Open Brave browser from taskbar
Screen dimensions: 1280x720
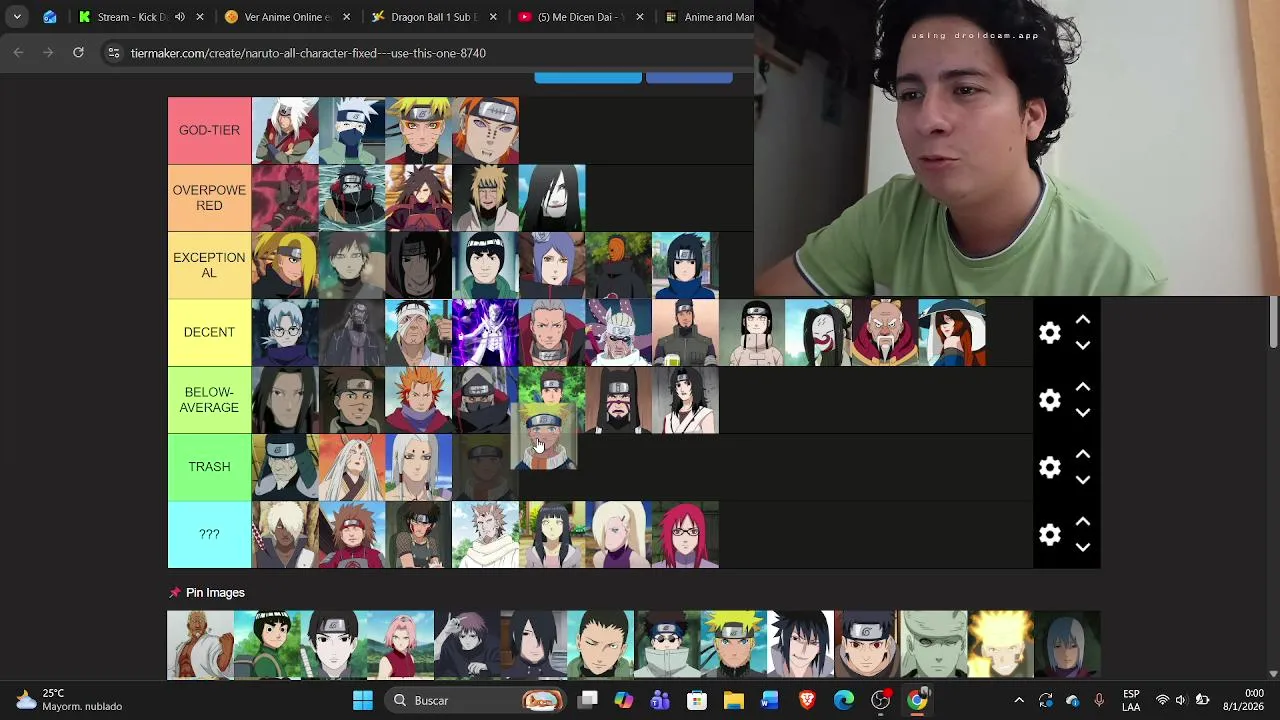point(807,701)
